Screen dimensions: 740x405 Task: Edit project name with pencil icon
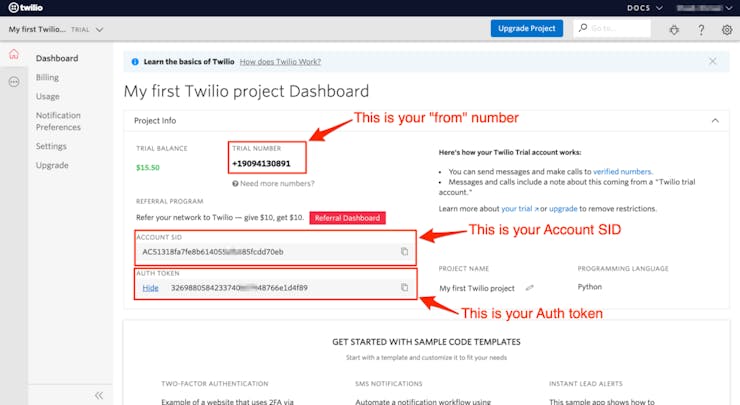coord(530,287)
